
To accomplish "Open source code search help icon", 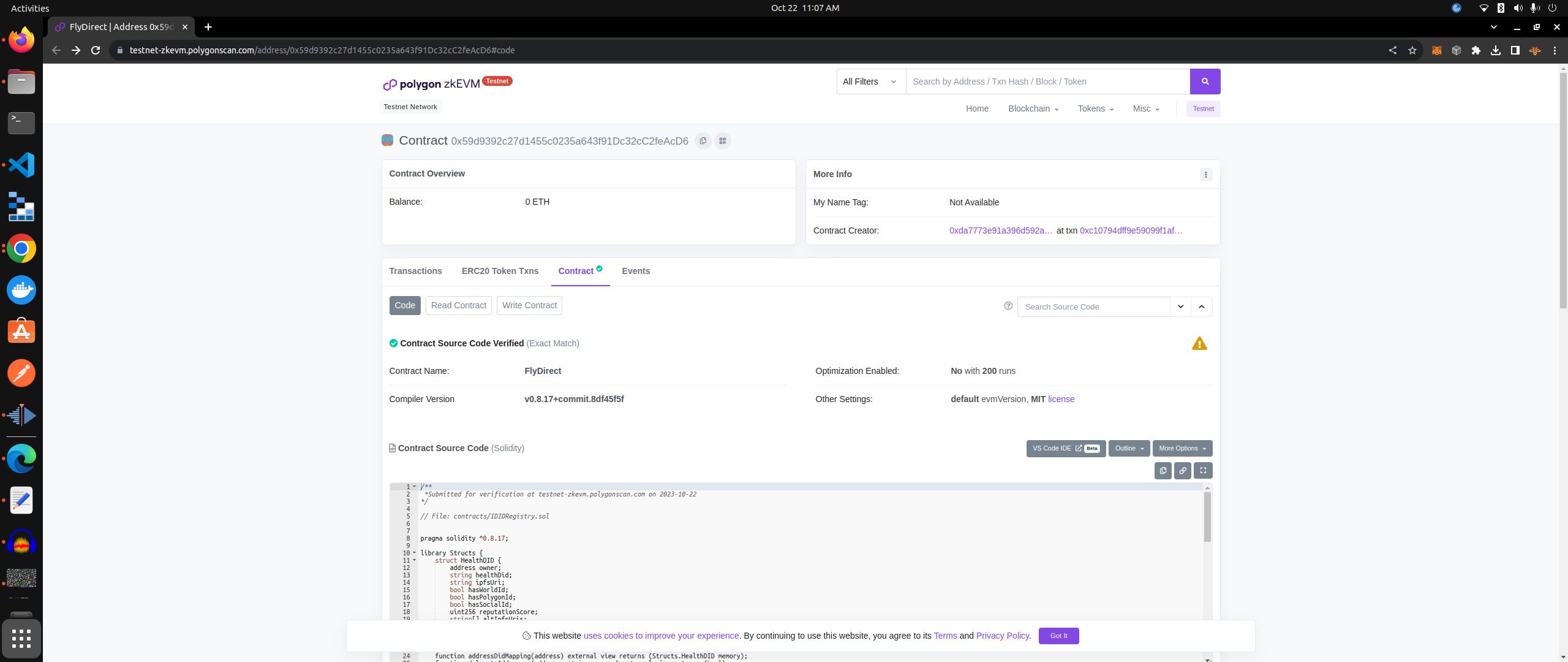I will point(1008,306).
